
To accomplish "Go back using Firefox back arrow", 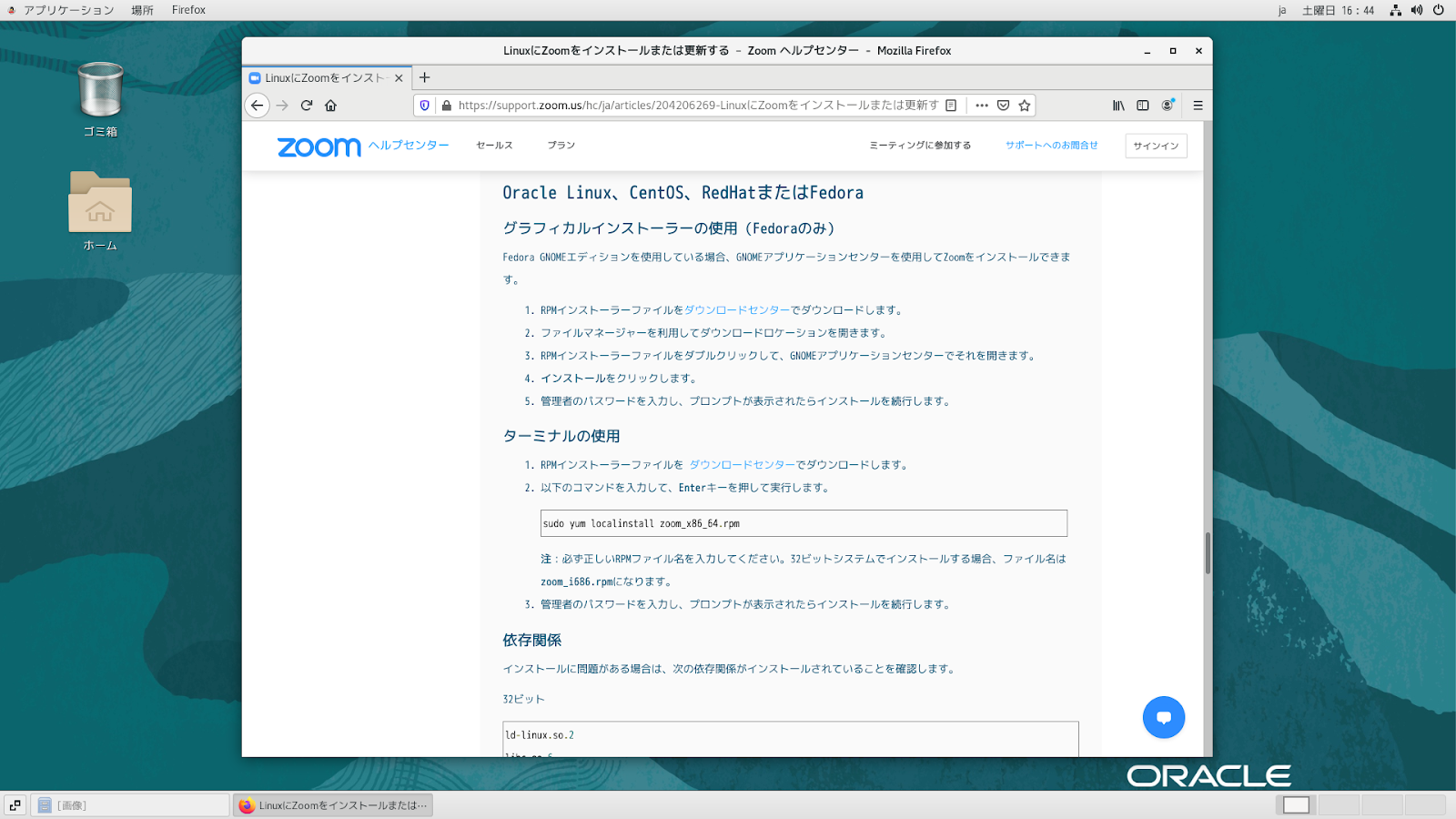I will point(258,106).
